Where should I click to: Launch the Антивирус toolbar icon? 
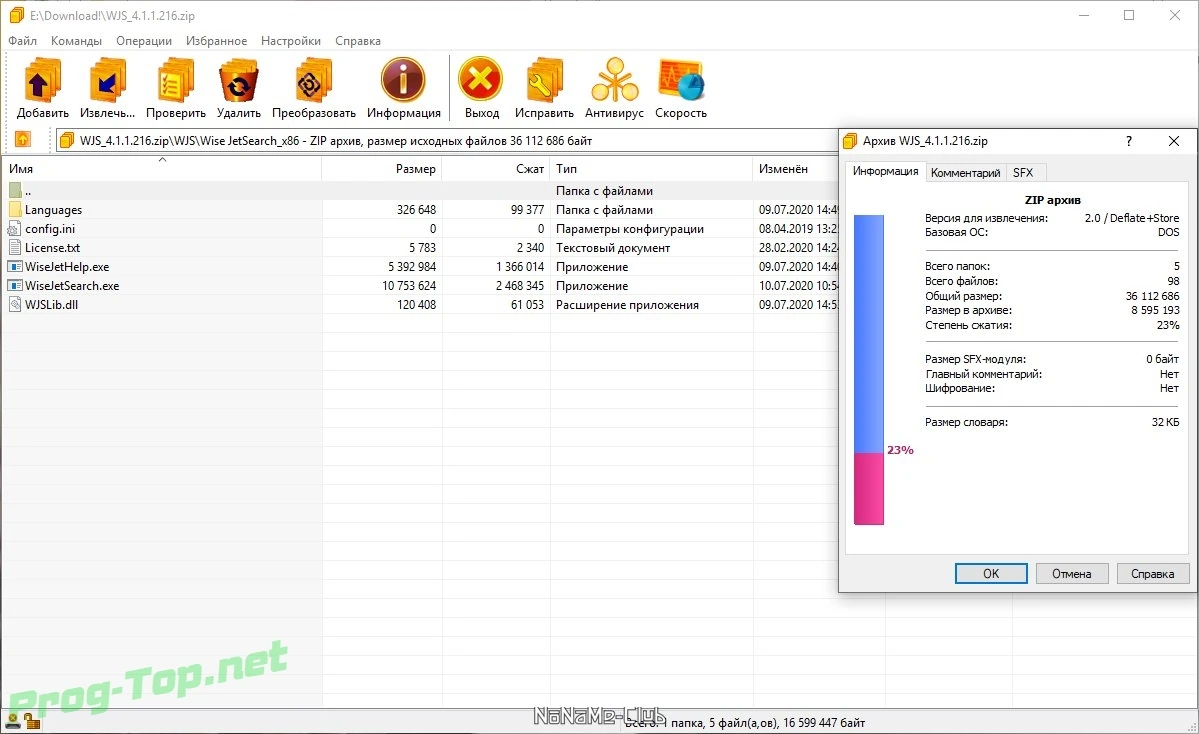click(x=614, y=80)
